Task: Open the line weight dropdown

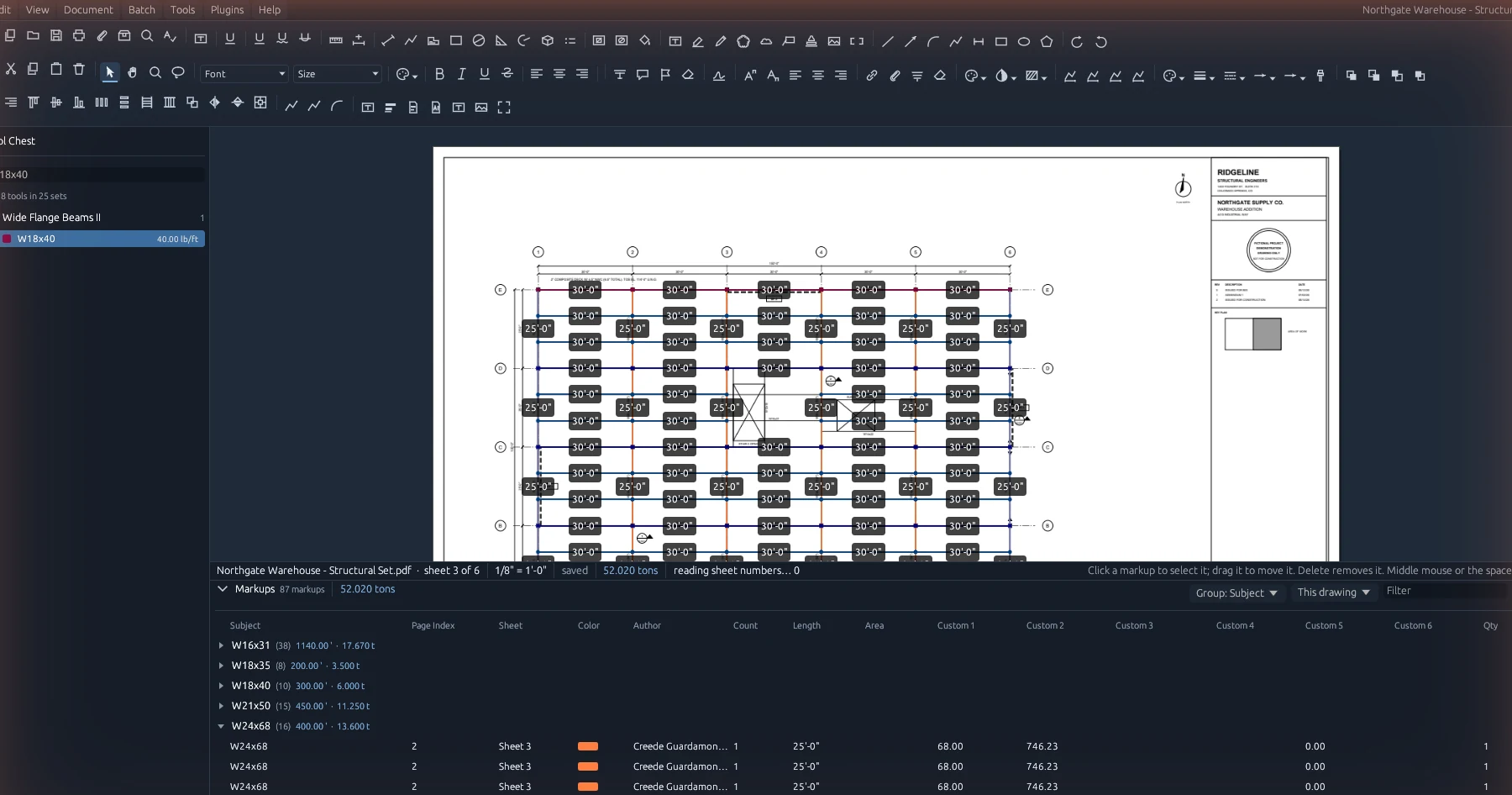Action: click(1204, 76)
